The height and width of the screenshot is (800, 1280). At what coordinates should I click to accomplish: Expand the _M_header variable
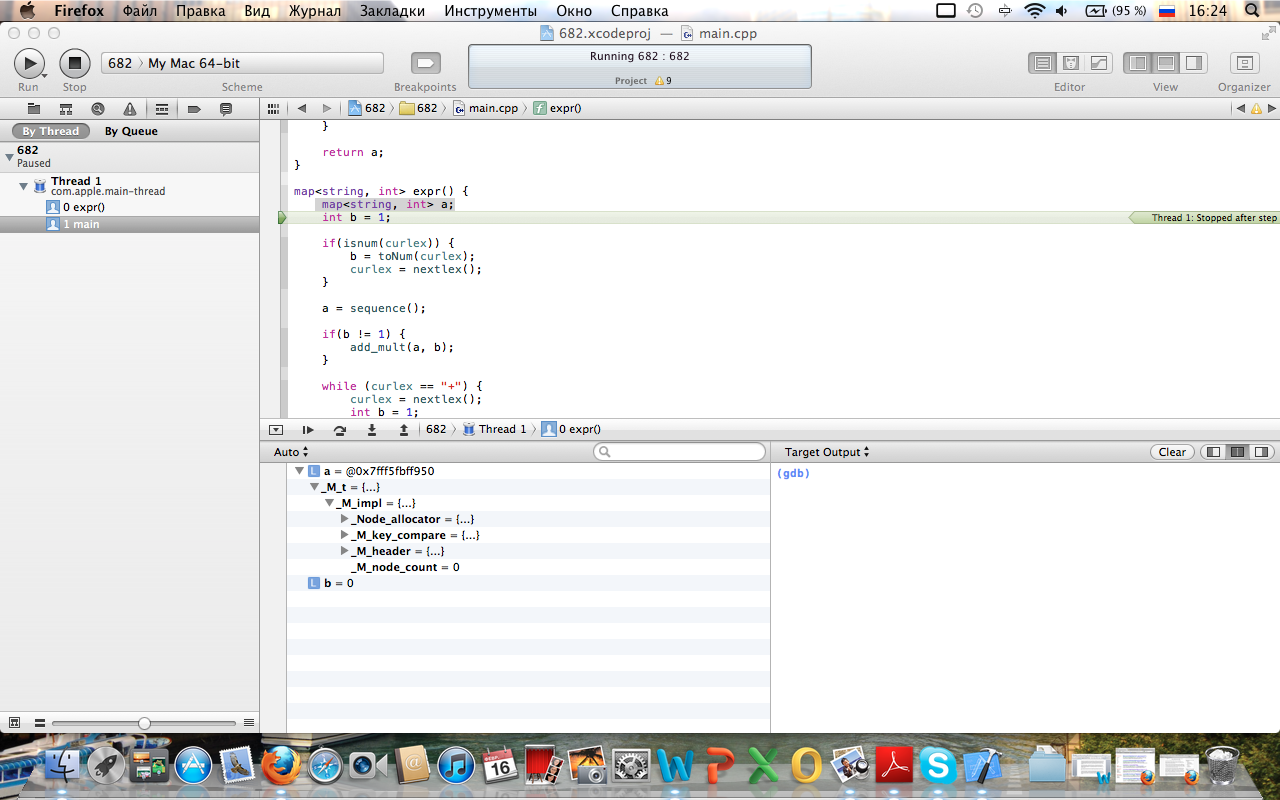(x=345, y=551)
